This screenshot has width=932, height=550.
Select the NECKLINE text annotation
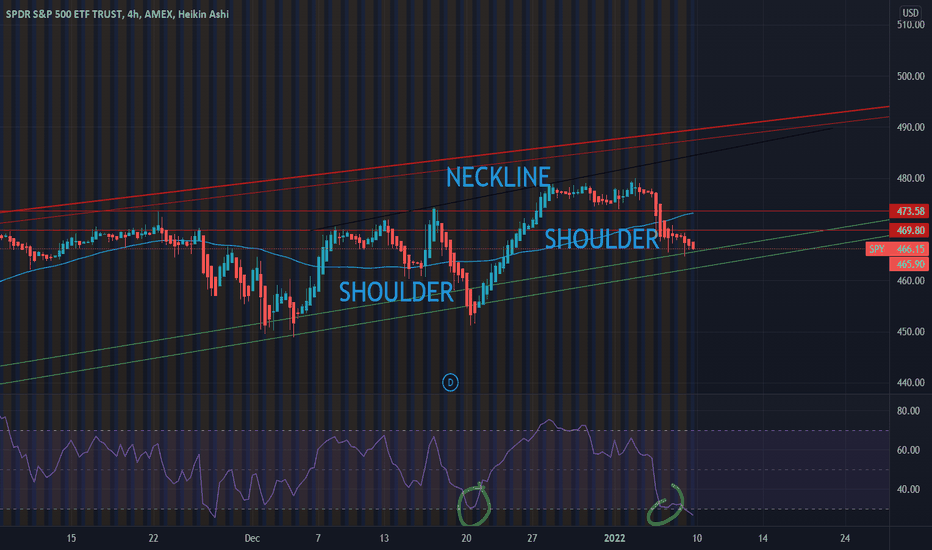tap(498, 177)
